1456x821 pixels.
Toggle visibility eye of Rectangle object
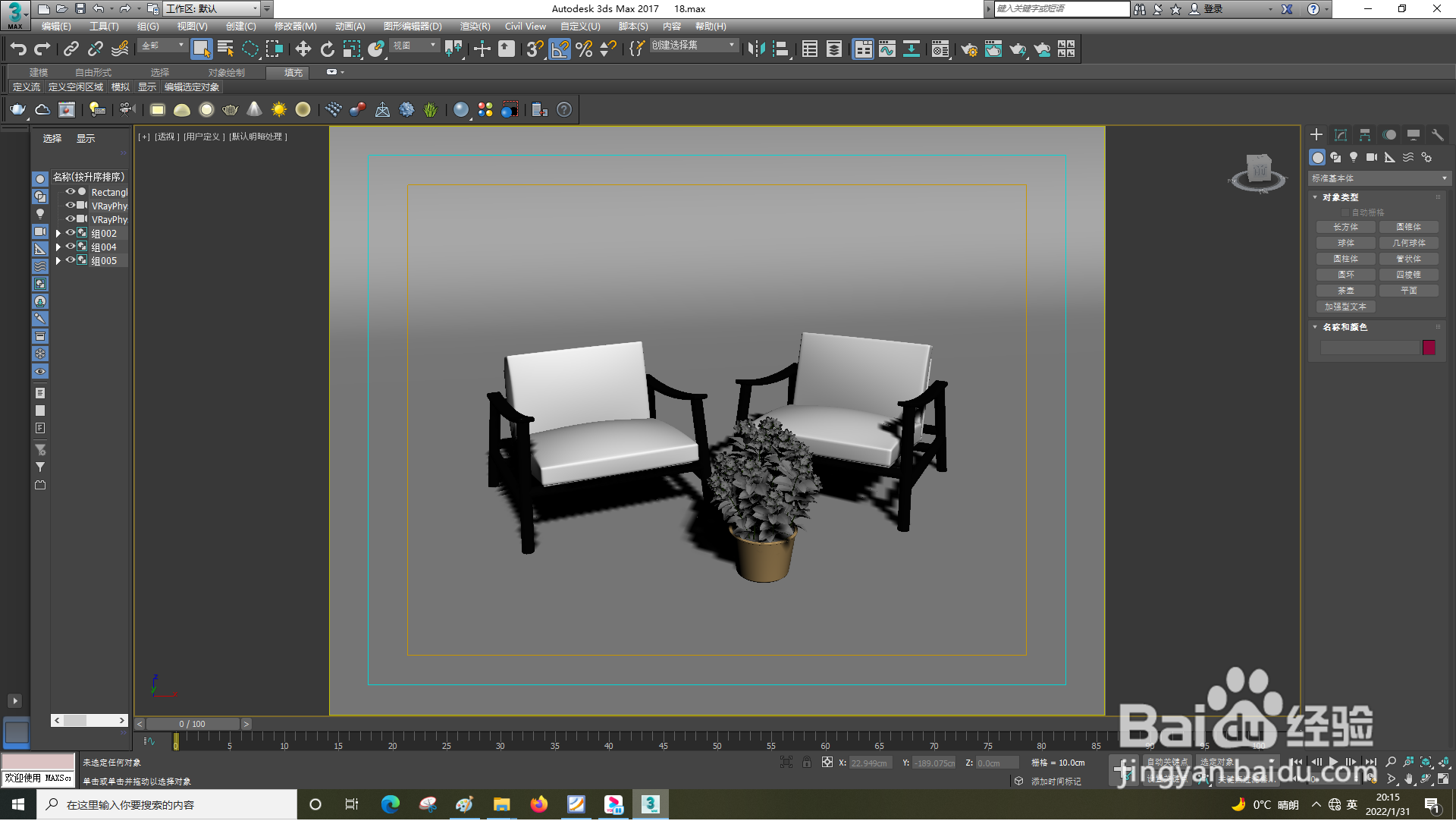71,192
